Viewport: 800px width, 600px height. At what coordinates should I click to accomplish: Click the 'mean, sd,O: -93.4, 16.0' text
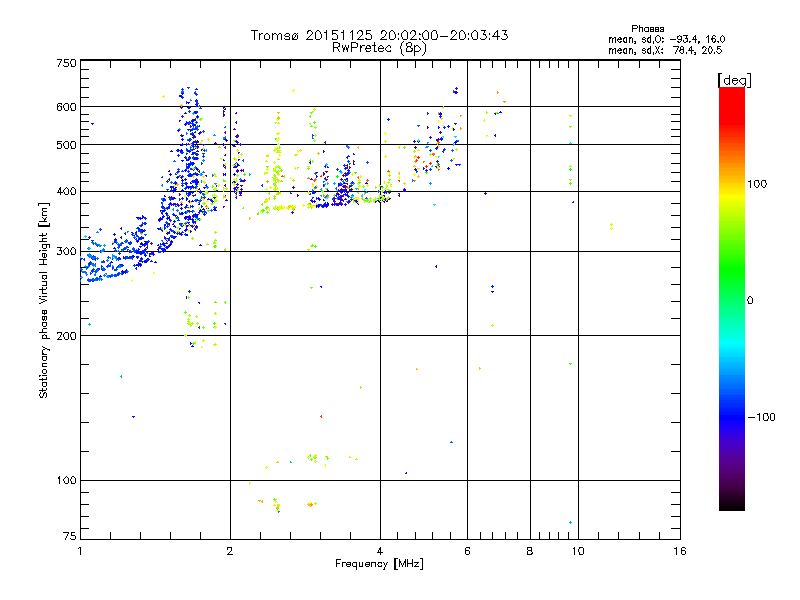666,39
